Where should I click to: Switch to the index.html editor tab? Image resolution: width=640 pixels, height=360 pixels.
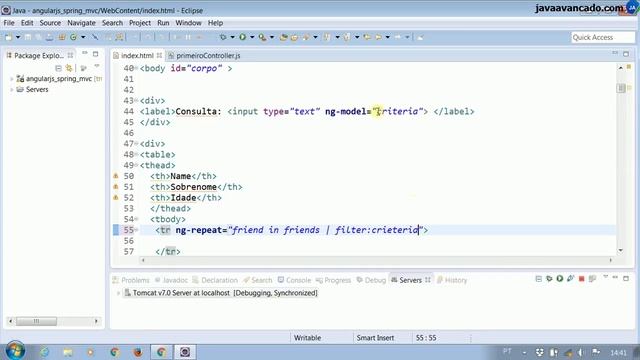(137, 56)
